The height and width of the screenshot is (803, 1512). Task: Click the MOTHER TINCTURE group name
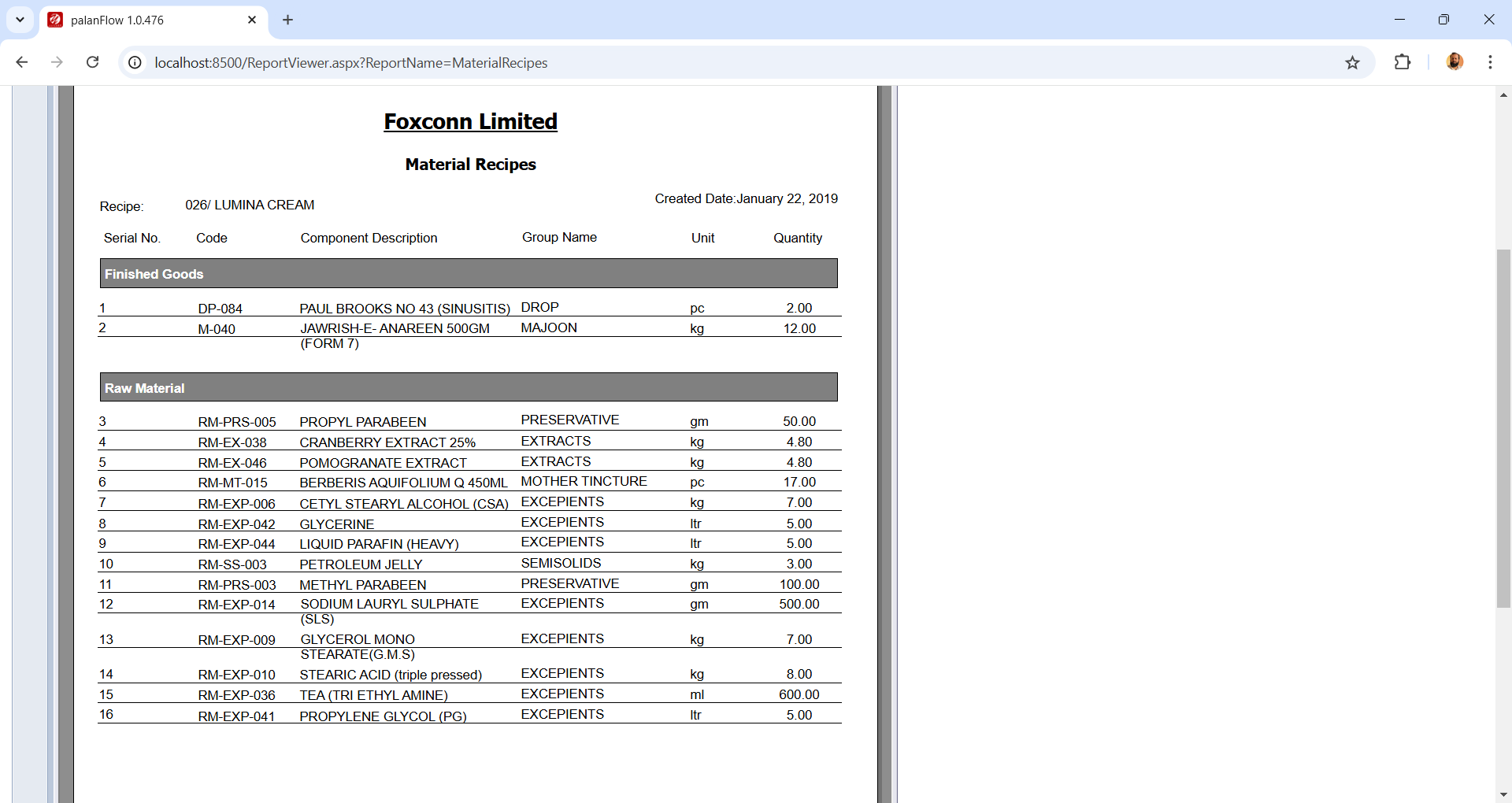584,481
